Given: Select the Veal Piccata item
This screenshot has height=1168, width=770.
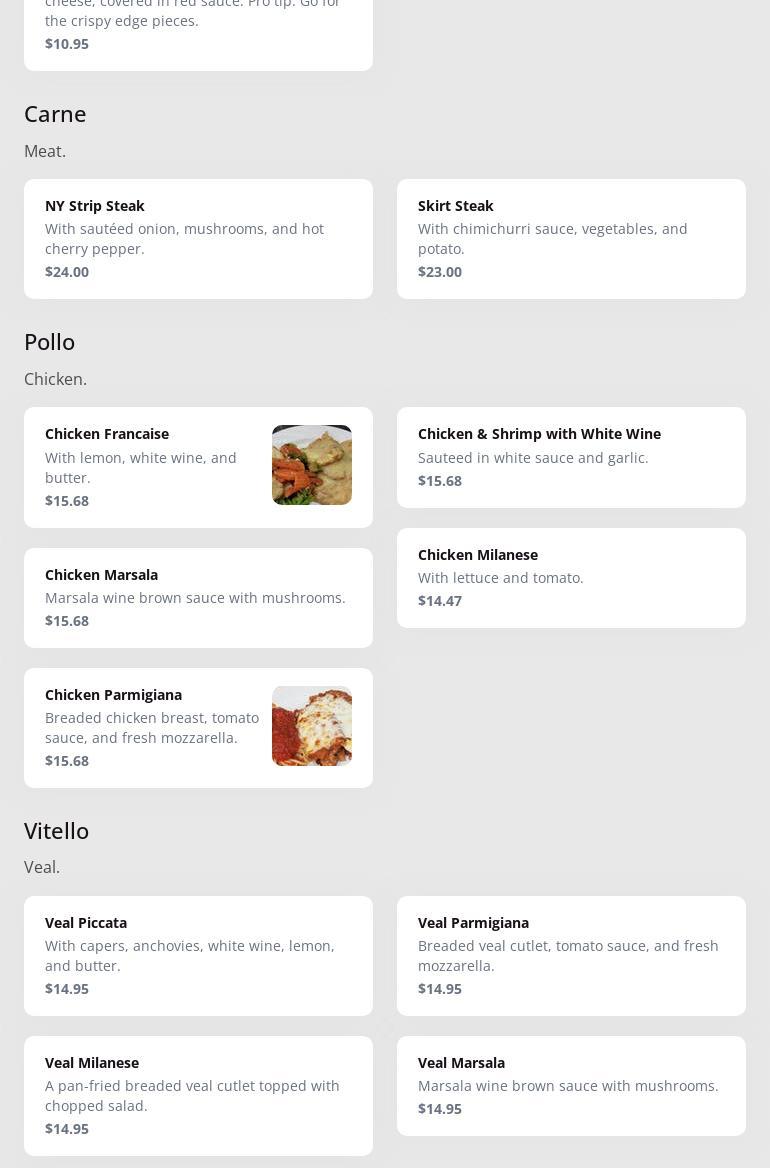Looking at the screenshot, I should coord(198,956).
